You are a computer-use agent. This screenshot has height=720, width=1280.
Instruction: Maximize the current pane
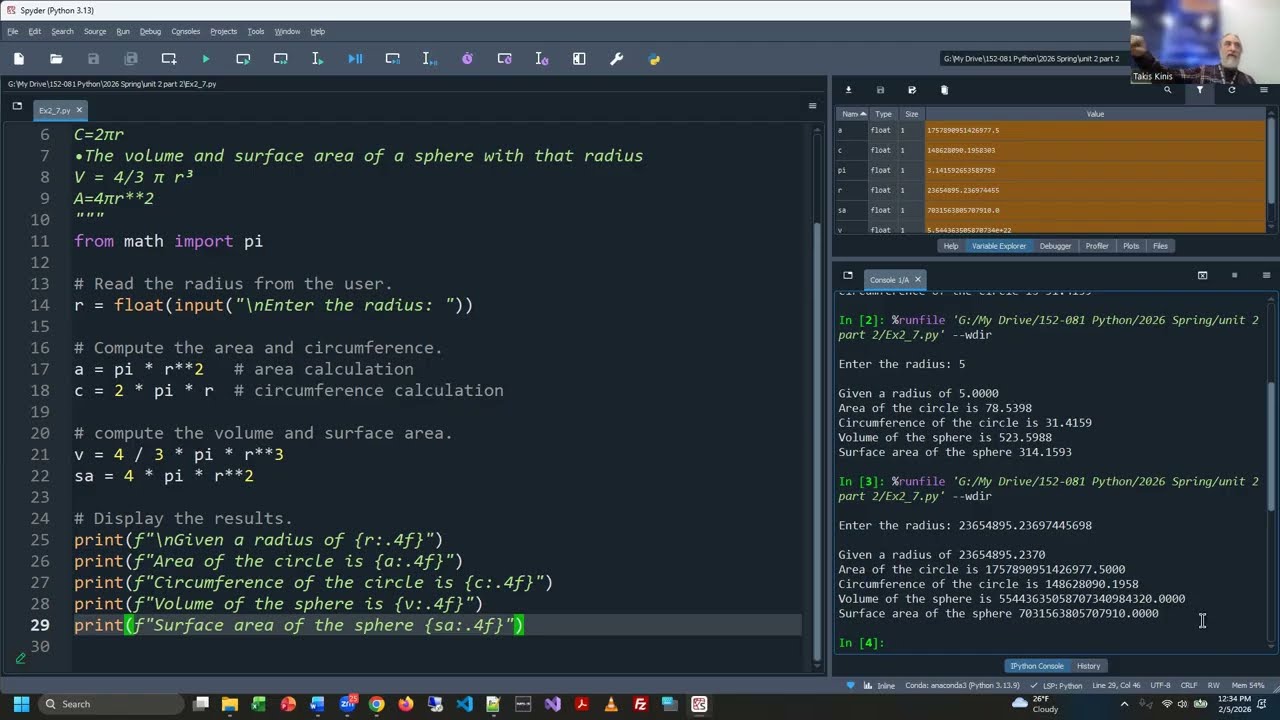[x=579, y=59]
